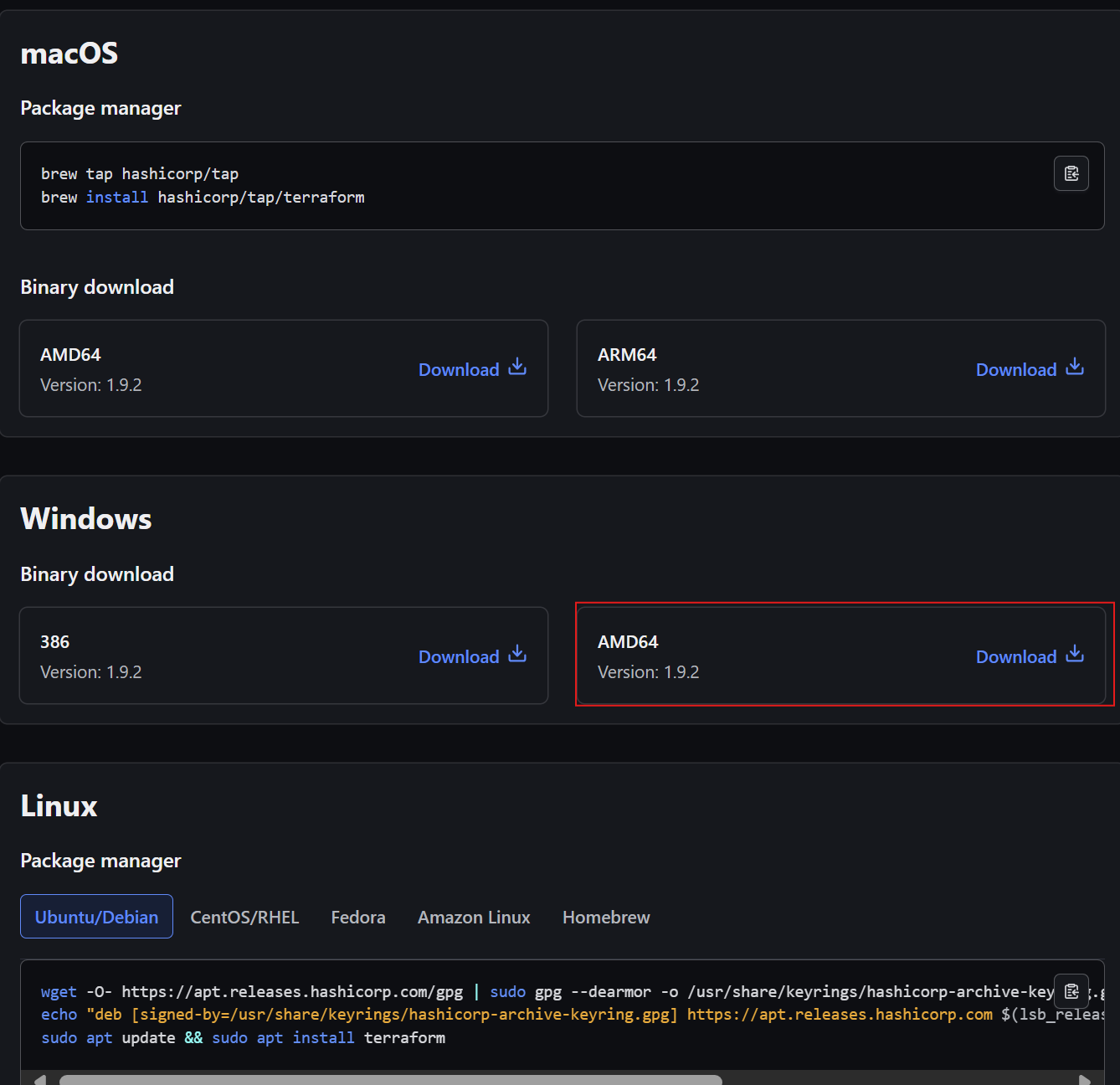Click download arrow icon for Windows 386
Viewport: 1120px width, 1085px height.
tap(517, 654)
